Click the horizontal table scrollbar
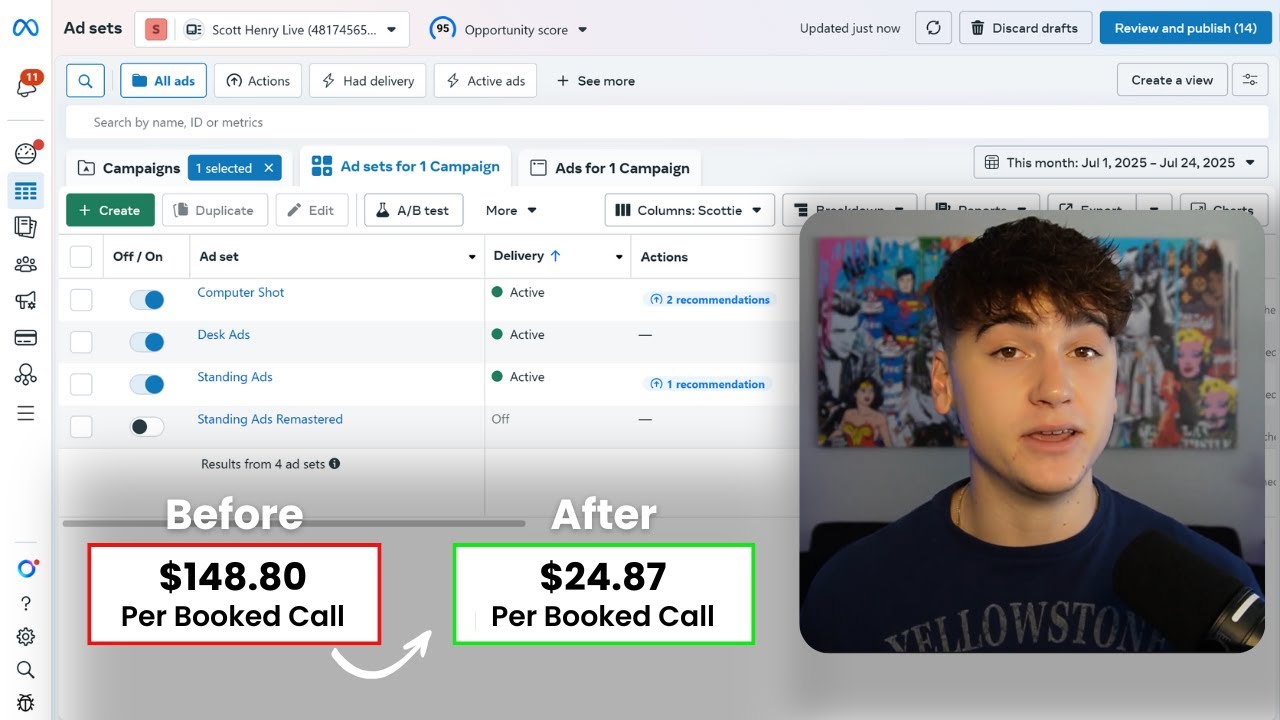 (293, 522)
